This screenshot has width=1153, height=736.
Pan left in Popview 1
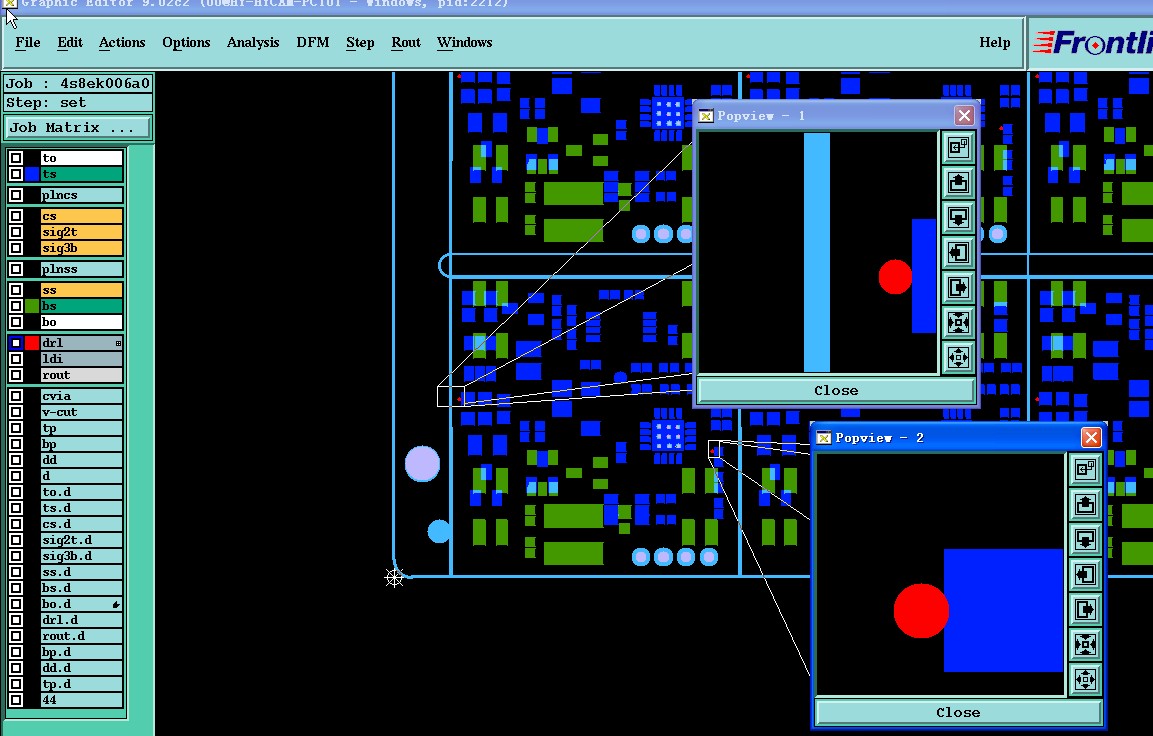pyautogui.click(x=958, y=253)
